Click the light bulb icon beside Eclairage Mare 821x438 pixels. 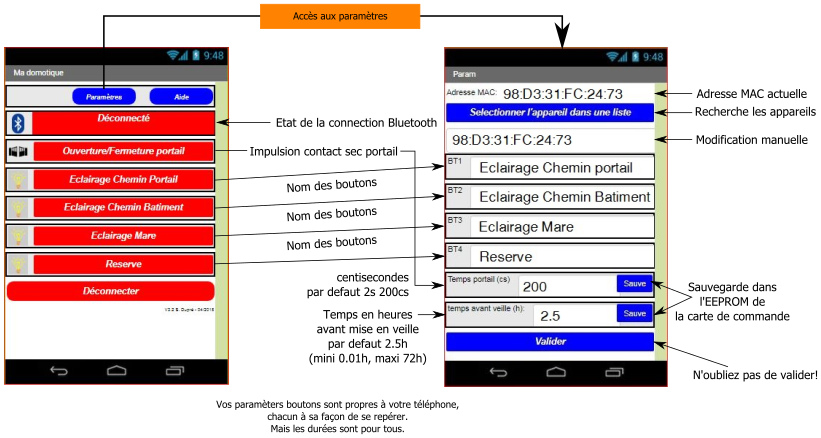click(18, 236)
